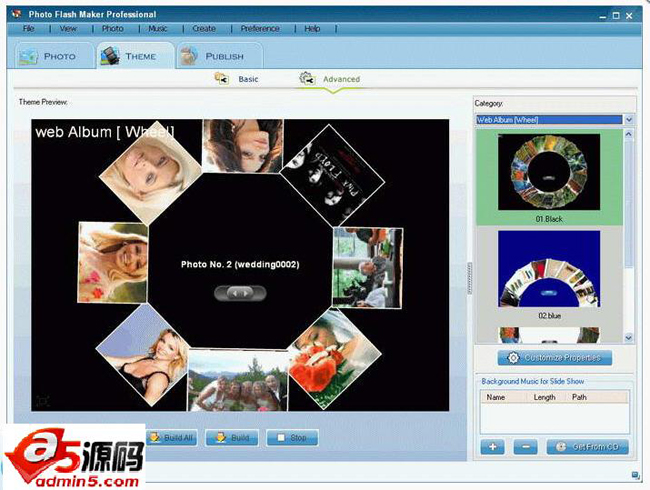The width and height of the screenshot is (650, 490).
Task: Switch to the Theme tab
Action: [135, 56]
